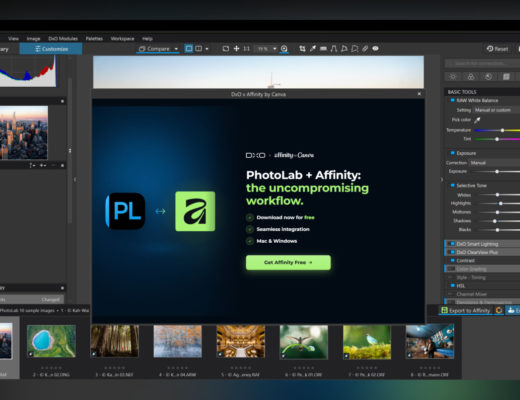Select the forest trees thumbnail
The image size is (520, 400).
(115, 341)
